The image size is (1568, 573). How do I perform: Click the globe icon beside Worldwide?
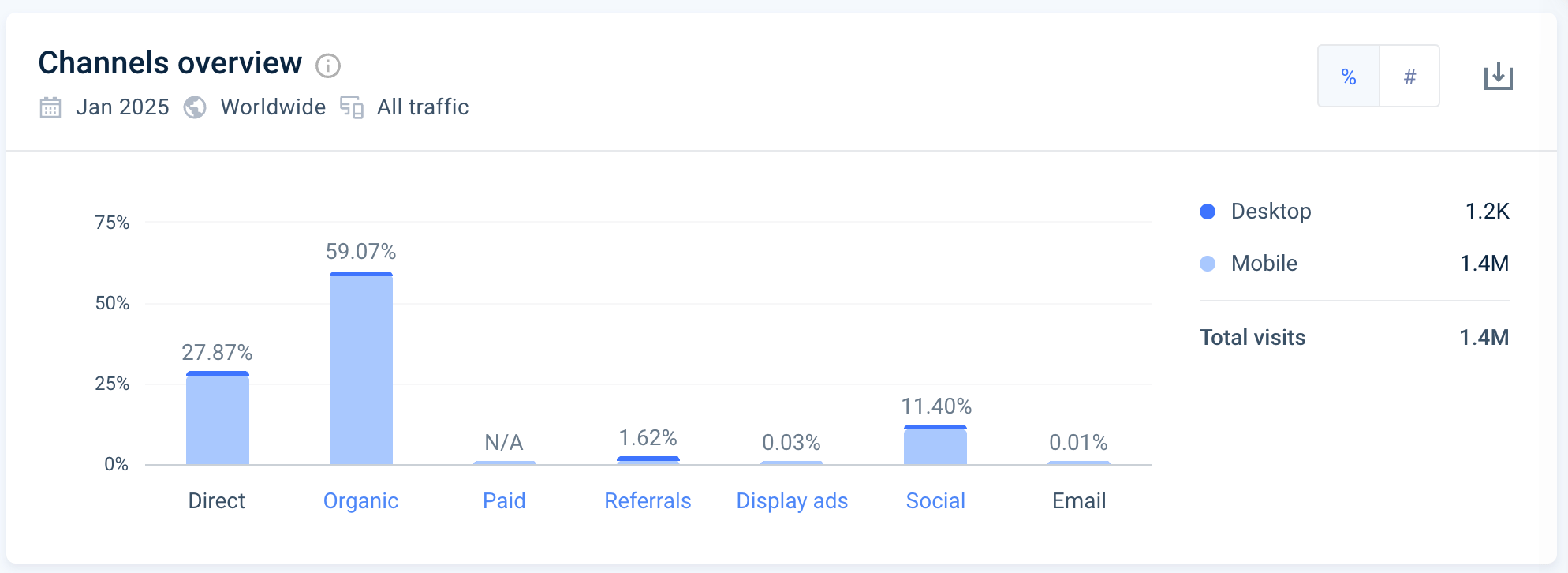[x=194, y=107]
